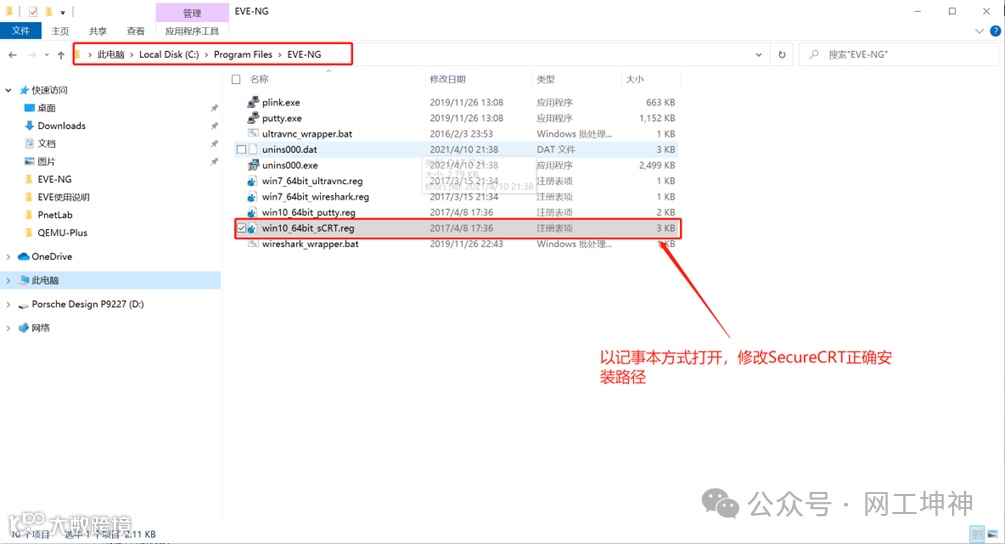The height and width of the screenshot is (544, 1005).
Task: Click the Quick Access star icon
Action: (24, 90)
